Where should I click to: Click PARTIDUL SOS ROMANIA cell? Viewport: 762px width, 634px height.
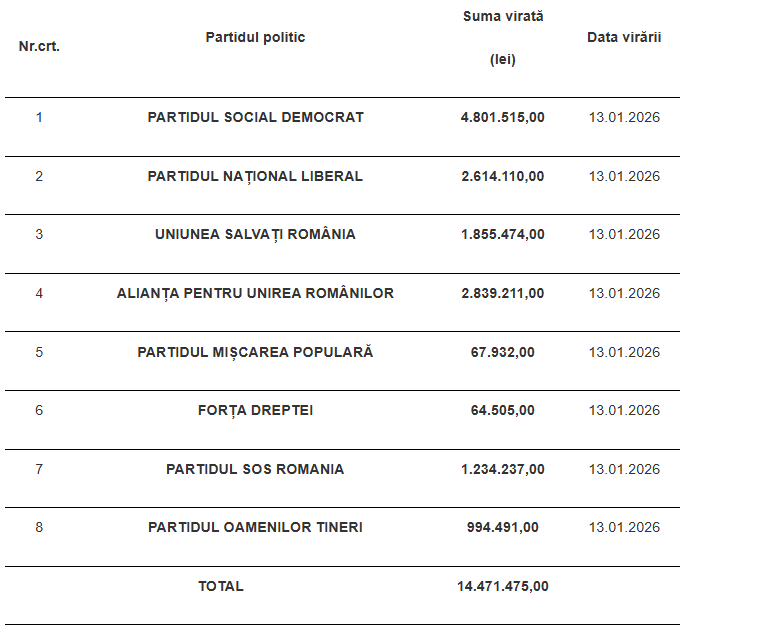pyautogui.click(x=255, y=469)
